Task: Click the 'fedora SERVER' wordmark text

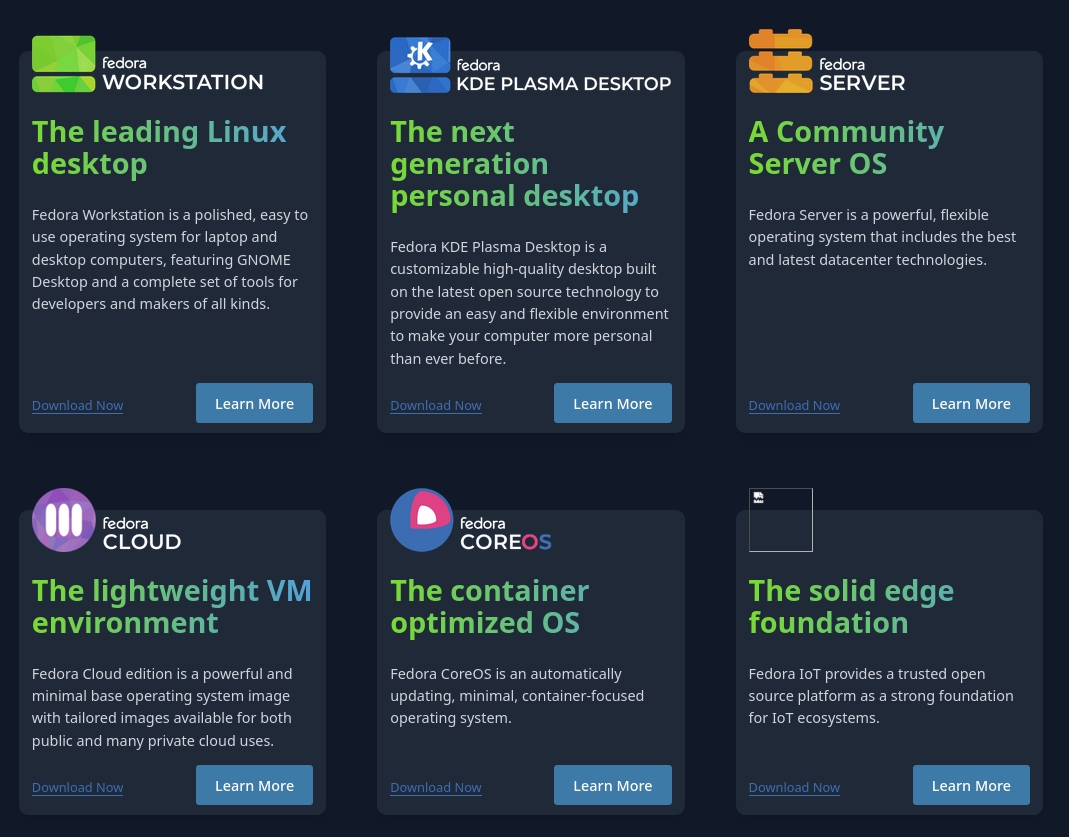Action: (x=862, y=74)
